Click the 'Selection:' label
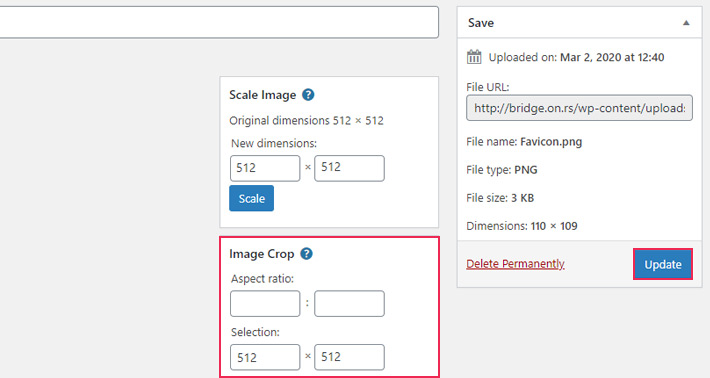Image resolution: width=710 pixels, height=378 pixels. [255, 332]
